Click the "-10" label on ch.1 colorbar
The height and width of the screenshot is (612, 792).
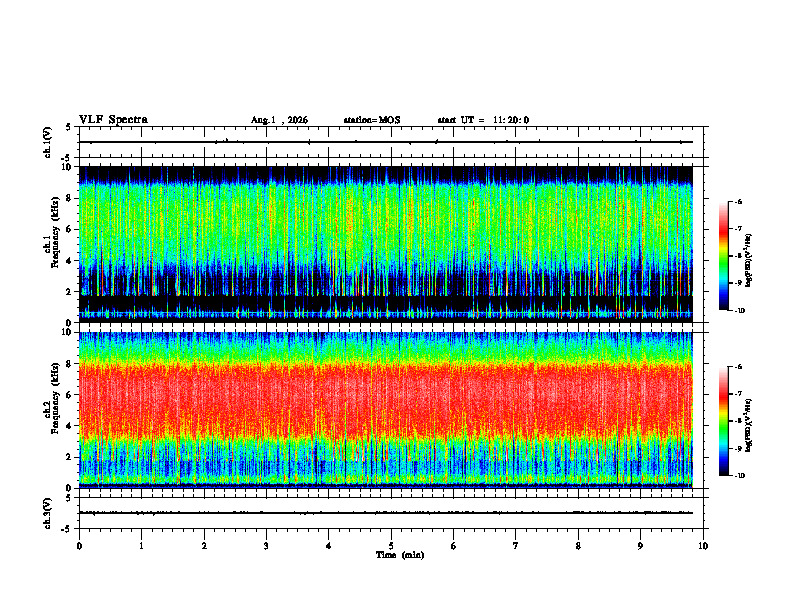point(740,311)
